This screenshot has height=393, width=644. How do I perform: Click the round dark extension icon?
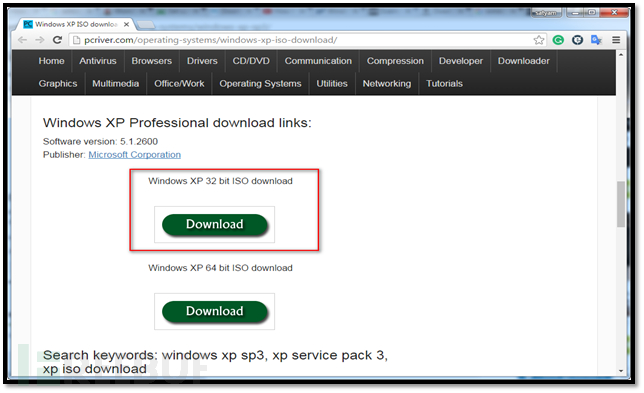(x=577, y=40)
